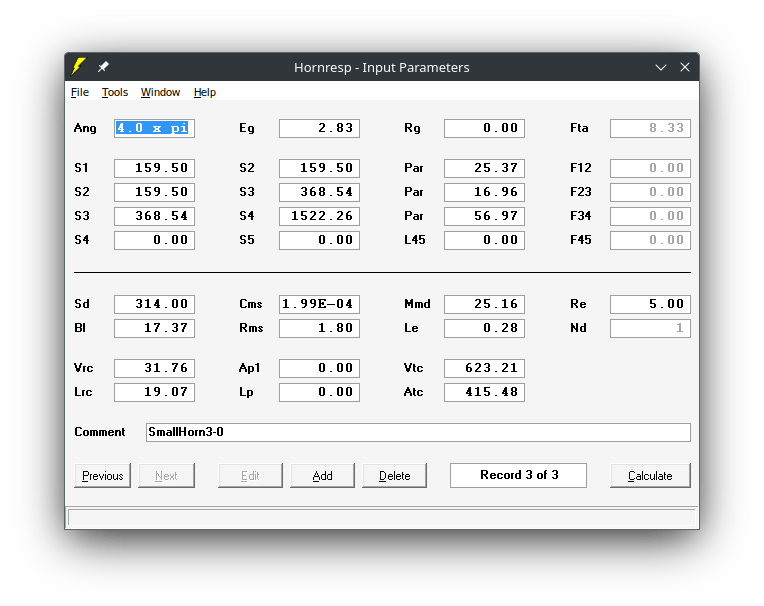The image size is (764, 606).
Task: Click the S4 field showing 1522.26
Action: click(319, 216)
